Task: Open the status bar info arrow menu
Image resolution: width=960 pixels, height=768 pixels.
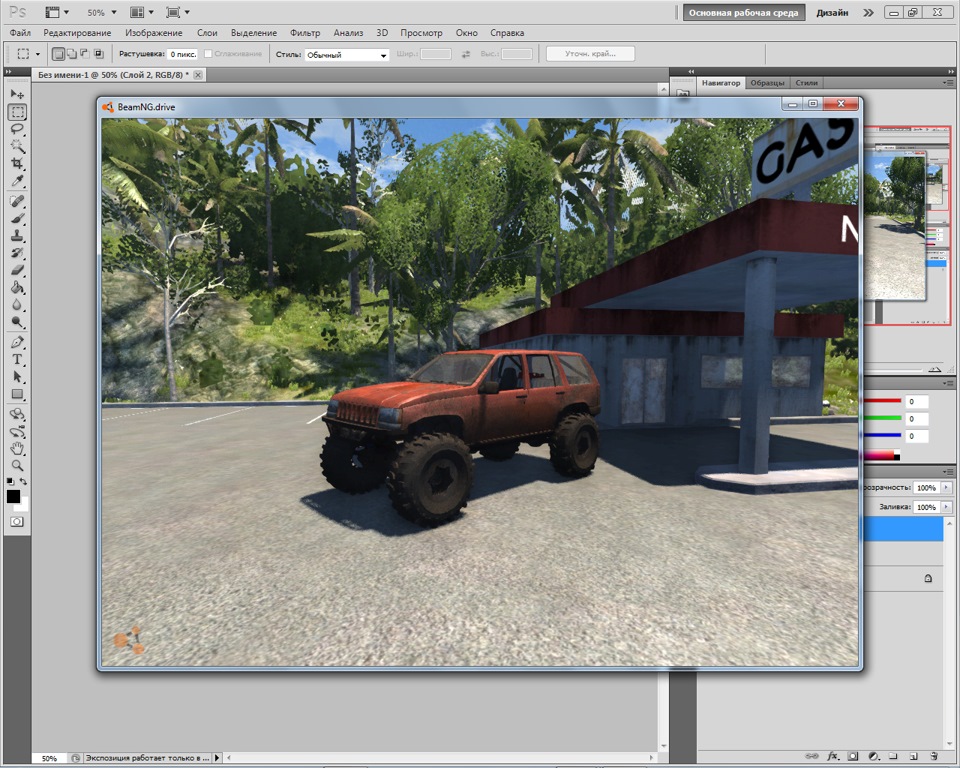Action: coord(217,758)
